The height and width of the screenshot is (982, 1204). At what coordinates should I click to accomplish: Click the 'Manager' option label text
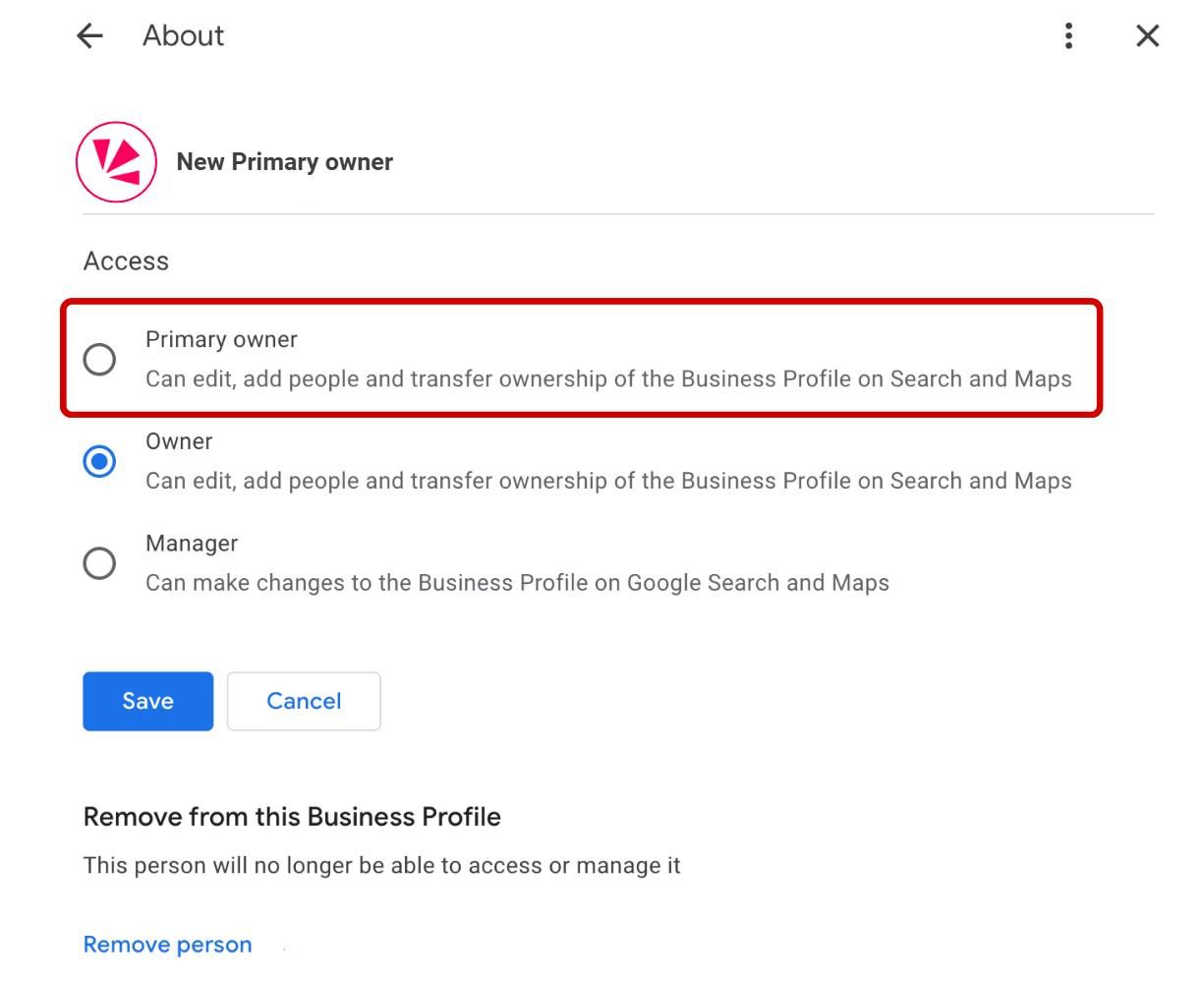pos(192,544)
